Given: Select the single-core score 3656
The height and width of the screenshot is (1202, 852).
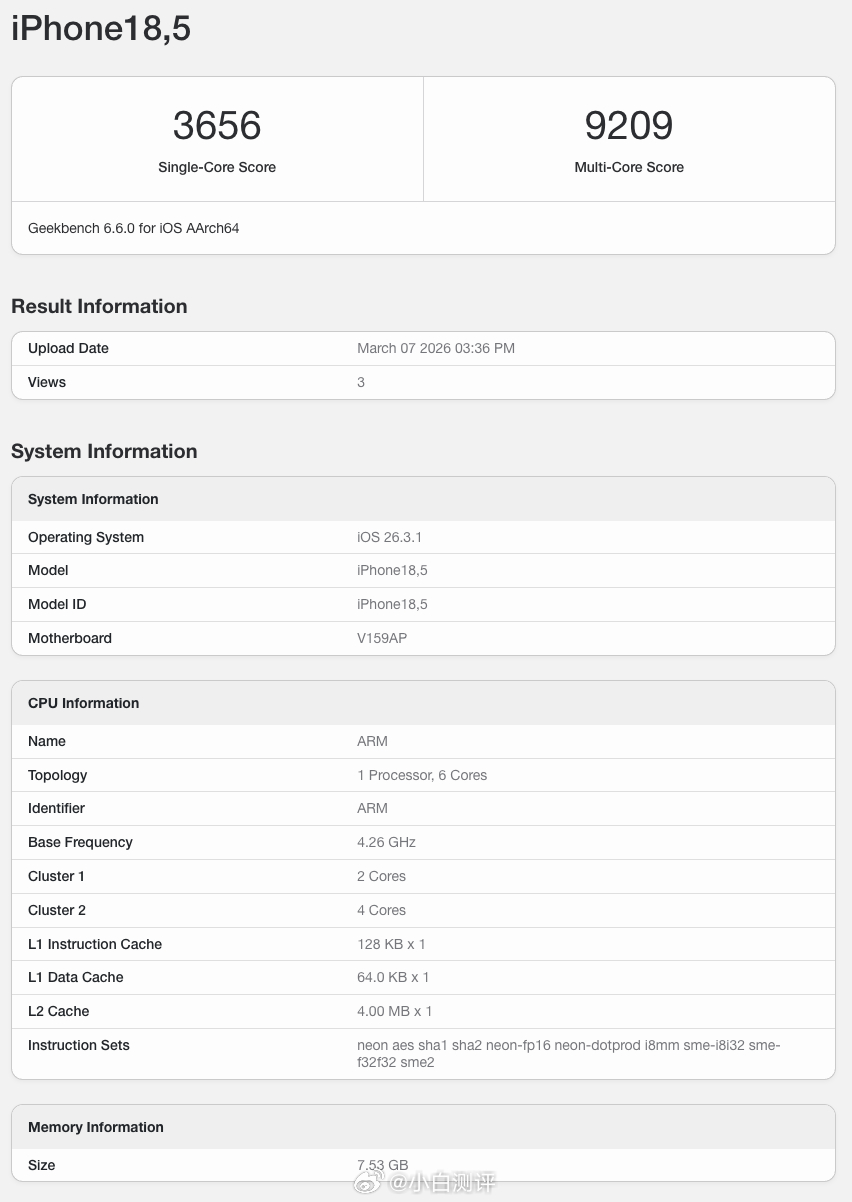Looking at the screenshot, I should (217, 126).
